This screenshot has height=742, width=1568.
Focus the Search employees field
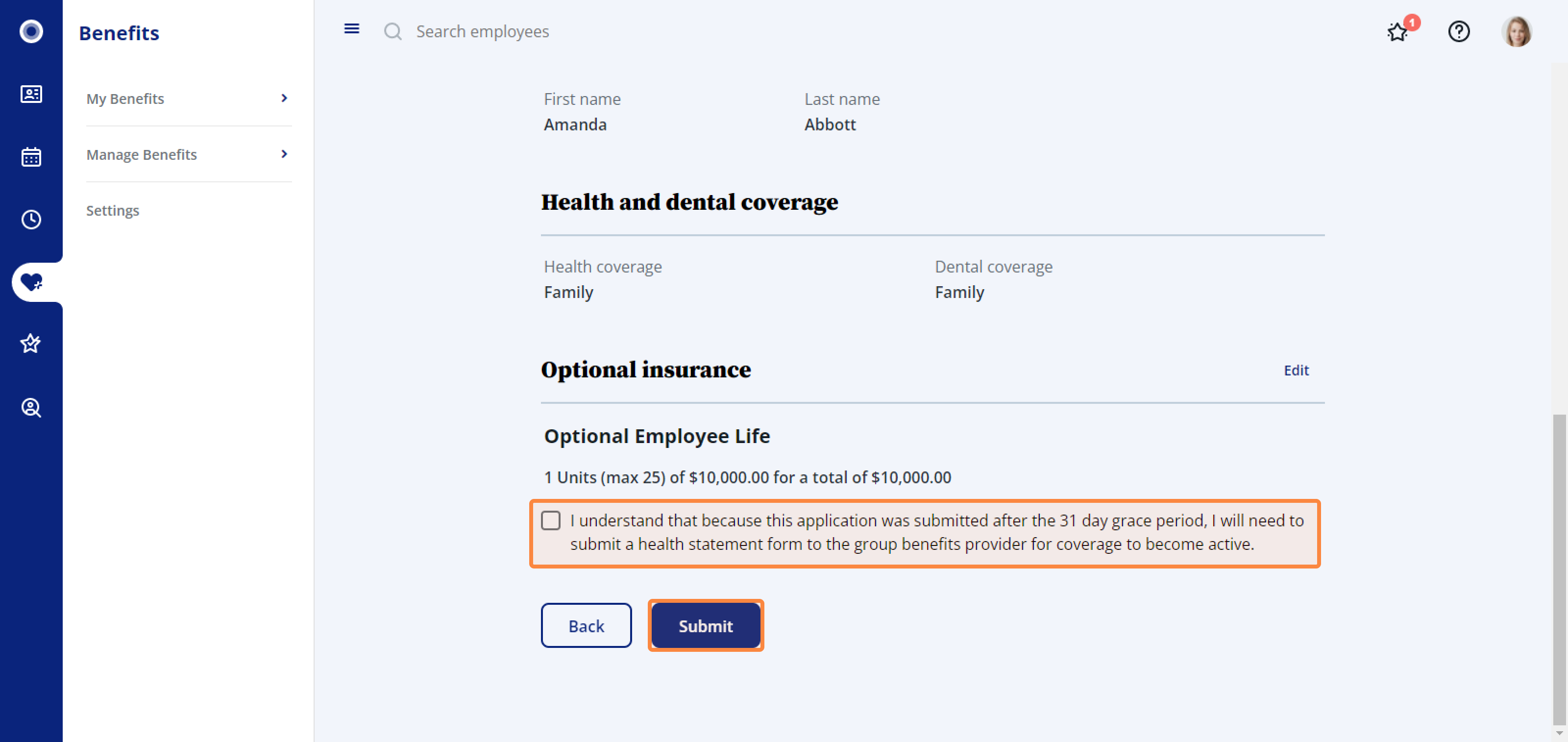tap(482, 31)
